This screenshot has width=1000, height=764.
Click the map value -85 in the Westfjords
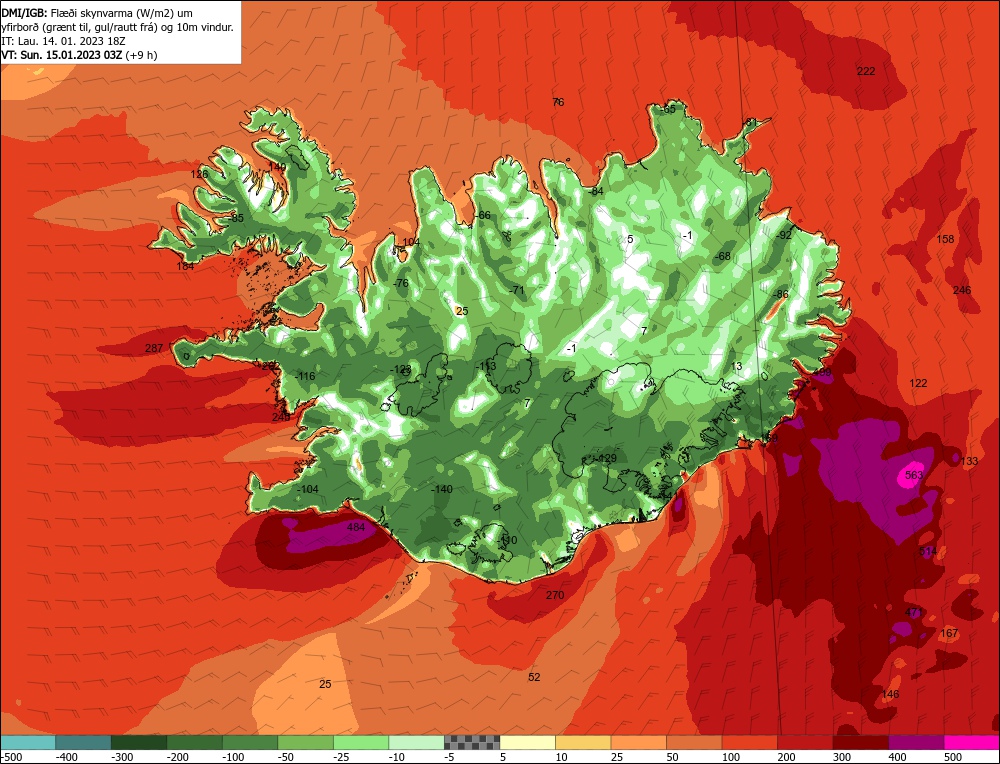pyautogui.click(x=236, y=218)
